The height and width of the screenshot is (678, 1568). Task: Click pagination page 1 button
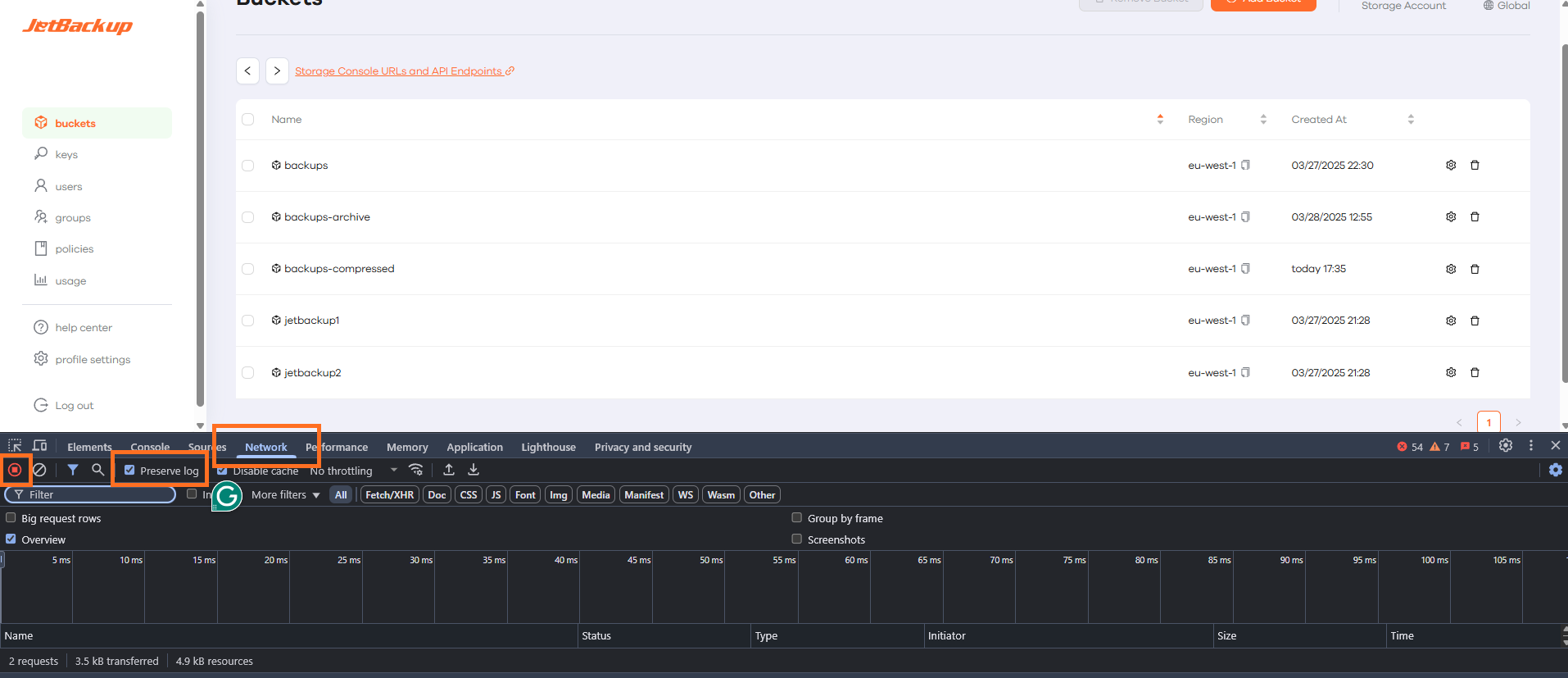1489,422
